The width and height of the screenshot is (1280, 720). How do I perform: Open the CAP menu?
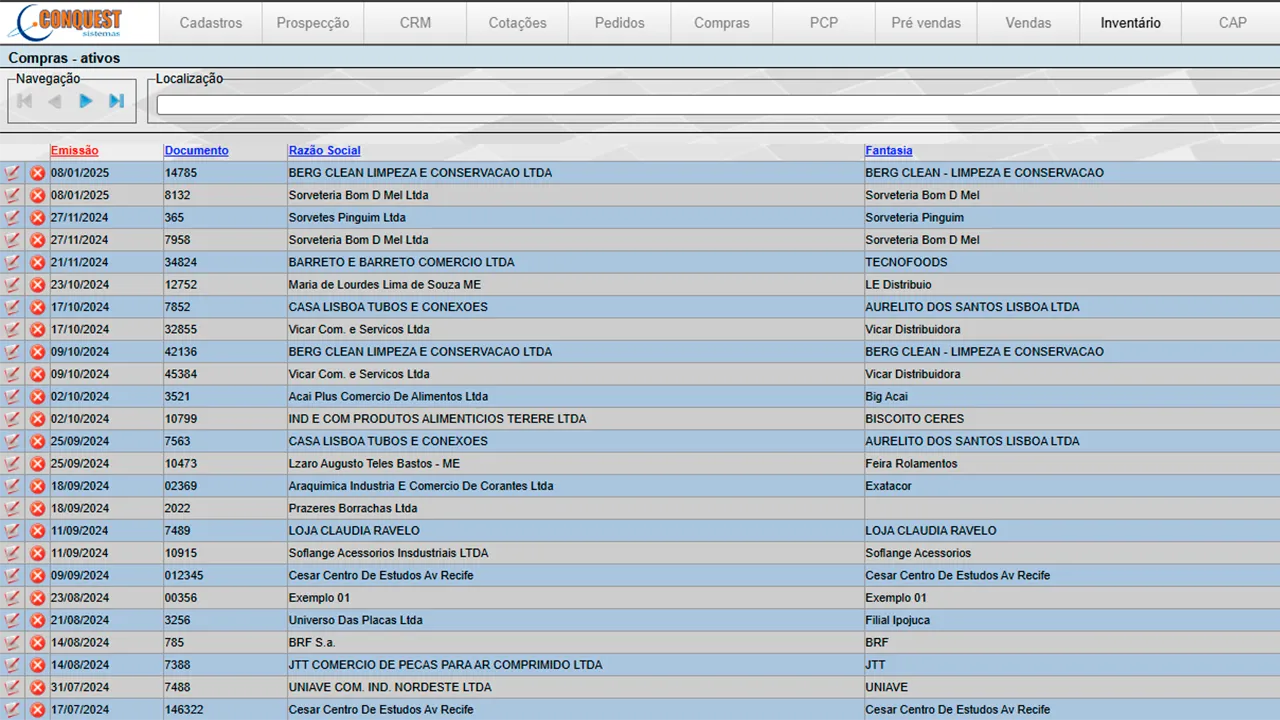pyautogui.click(x=1232, y=23)
